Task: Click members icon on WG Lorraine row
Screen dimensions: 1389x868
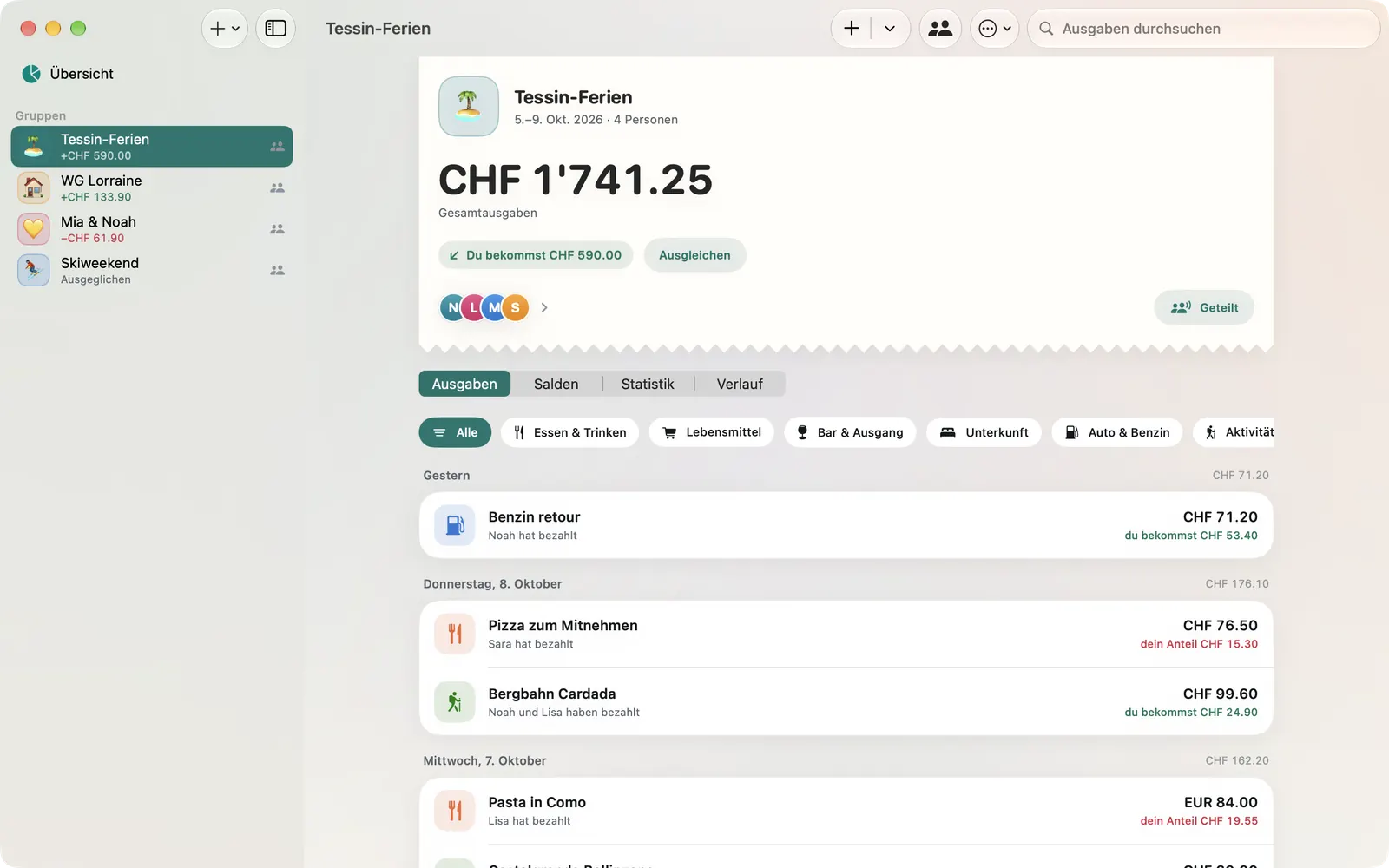Action: pyautogui.click(x=277, y=187)
